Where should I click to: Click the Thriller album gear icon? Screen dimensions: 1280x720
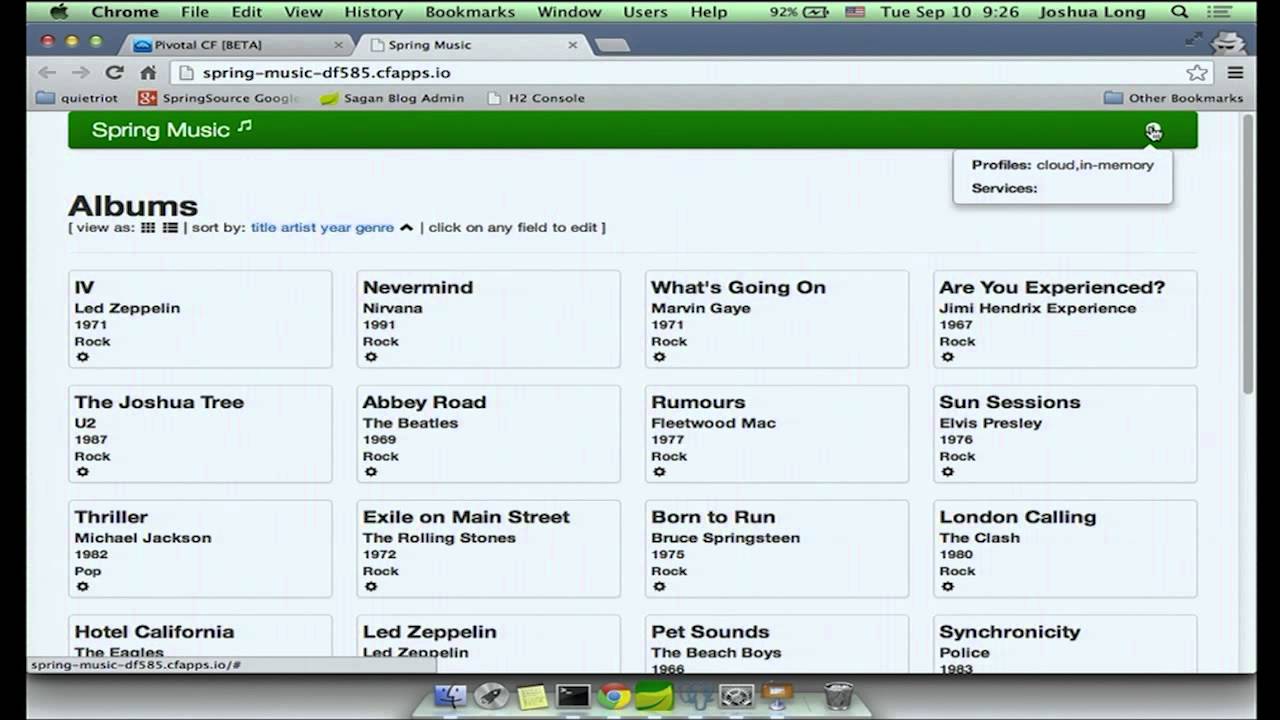83,587
